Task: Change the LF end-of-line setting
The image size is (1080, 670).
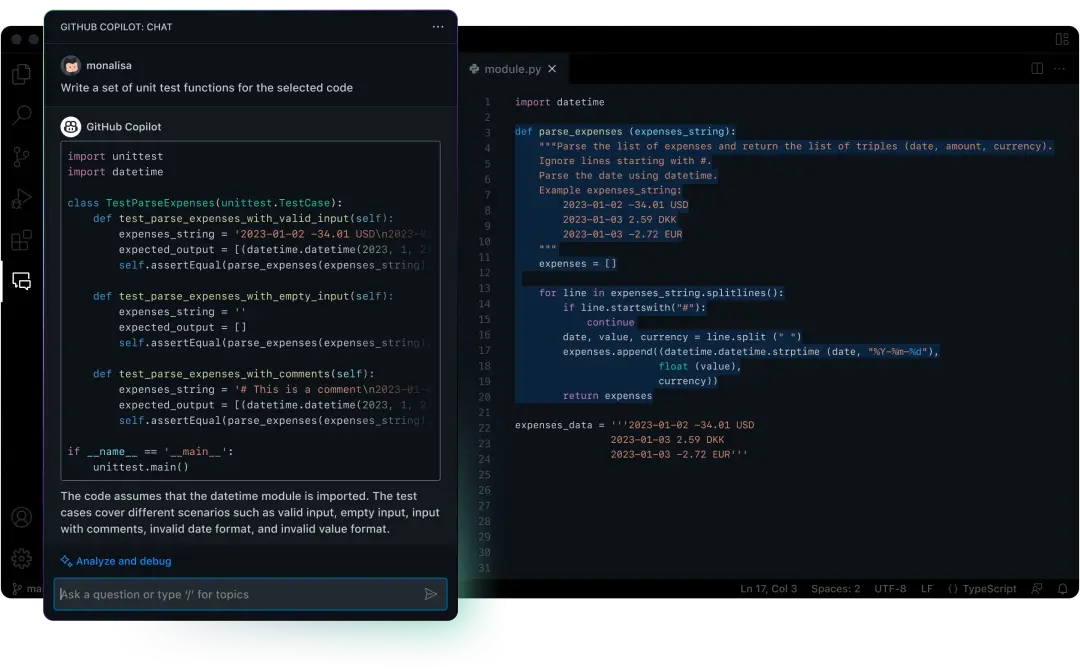Action: coord(926,589)
